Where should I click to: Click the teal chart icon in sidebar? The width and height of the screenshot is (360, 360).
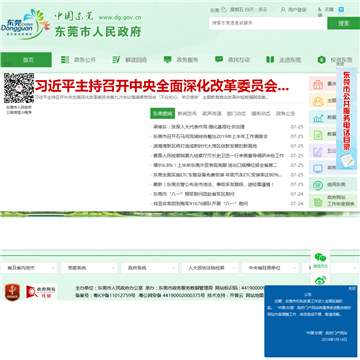click(318, 118)
